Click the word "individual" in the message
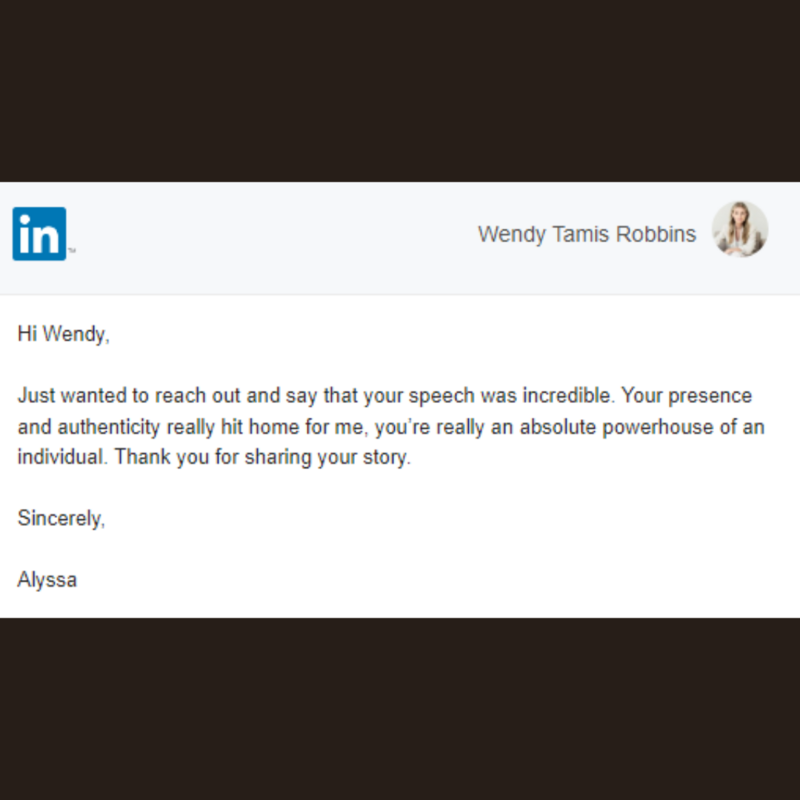This screenshot has height=800, width=800. tap(60, 457)
